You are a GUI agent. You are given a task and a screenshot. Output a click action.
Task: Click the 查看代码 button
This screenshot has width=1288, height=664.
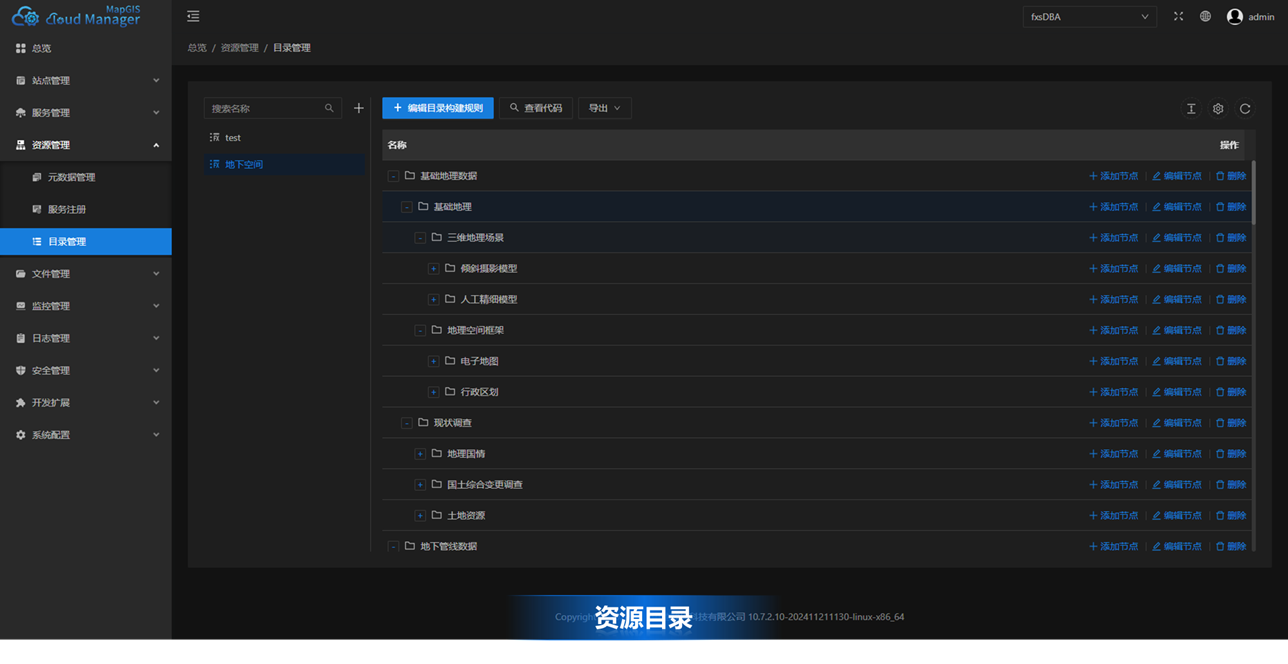tap(536, 108)
